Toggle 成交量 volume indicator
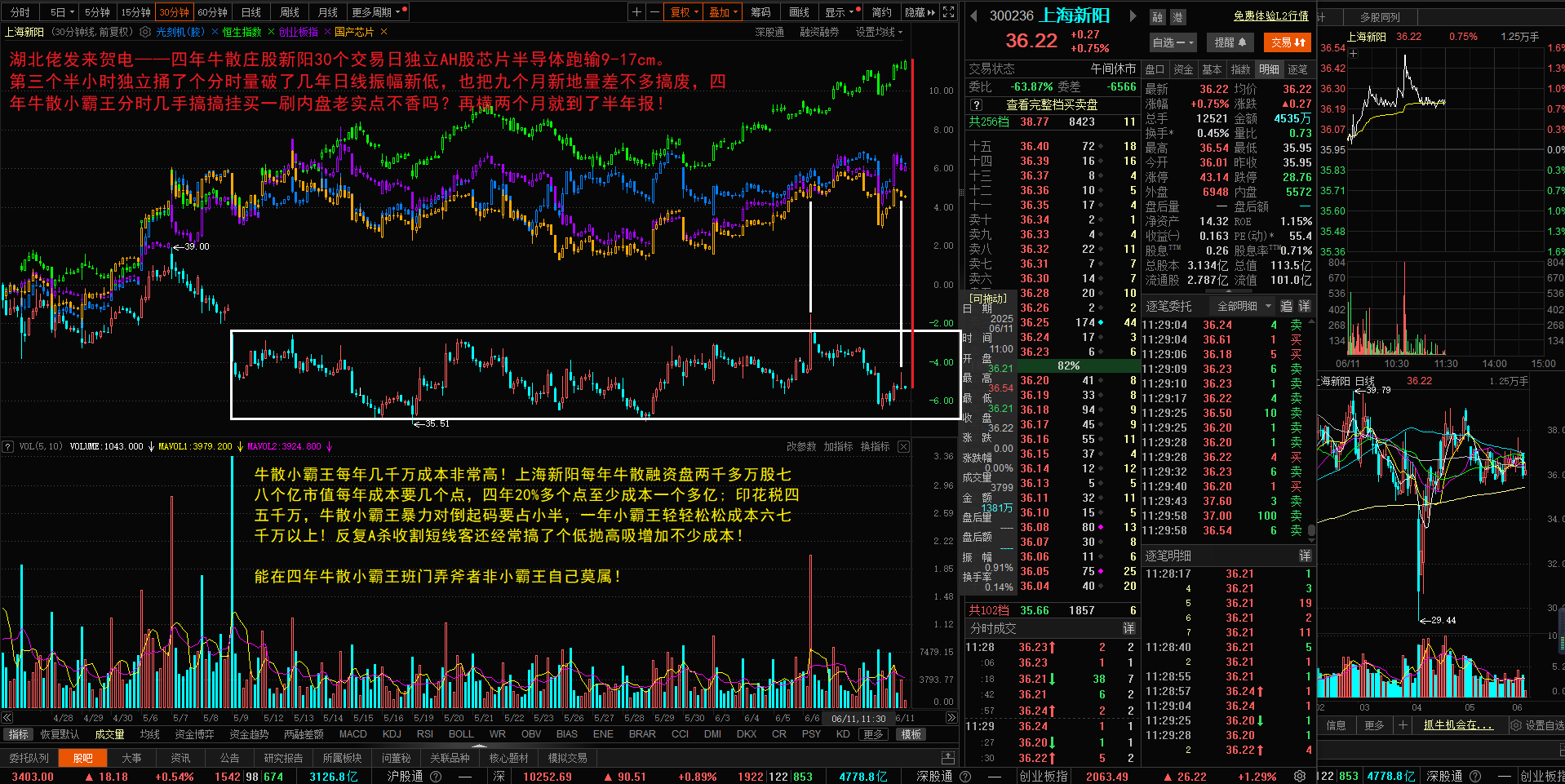This screenshot has width=1565, height=784. 109,734
